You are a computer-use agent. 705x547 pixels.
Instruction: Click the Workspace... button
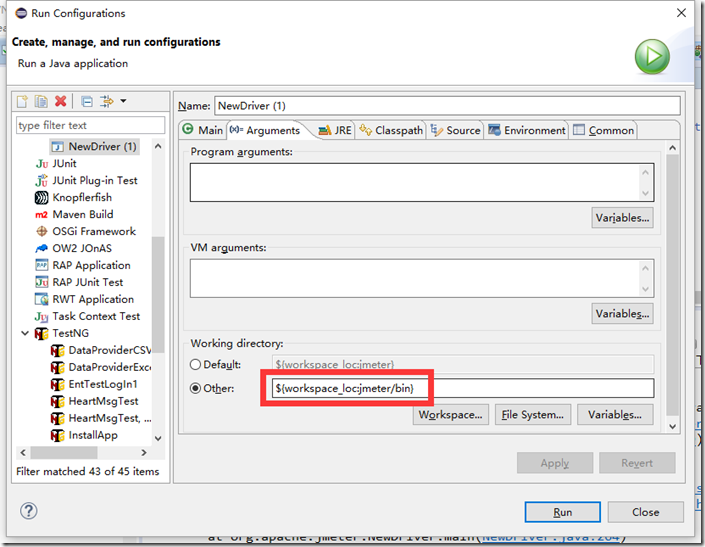click(451, 414)
